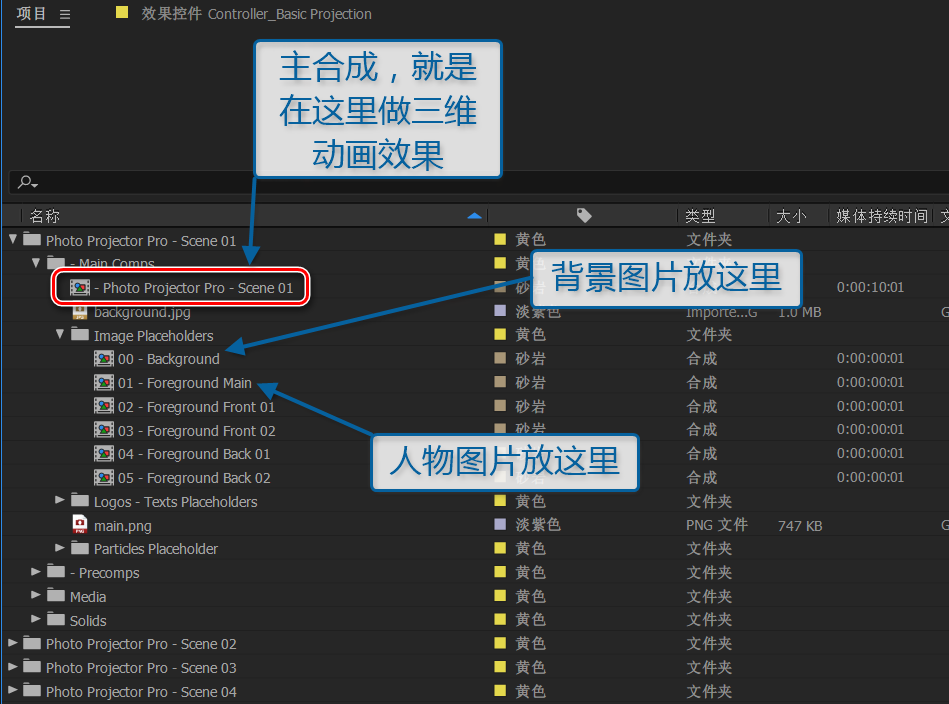
Task: Select the main.png file name
Action: pos(123,525)
